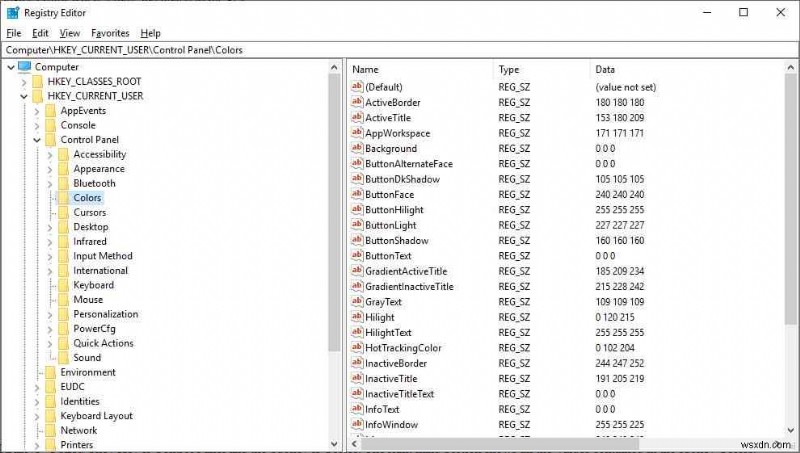Select the Quick Actions key
Image resolution: width=800 pixels, height=453 pixels.
pyautogui.click(x=104, y=343)
